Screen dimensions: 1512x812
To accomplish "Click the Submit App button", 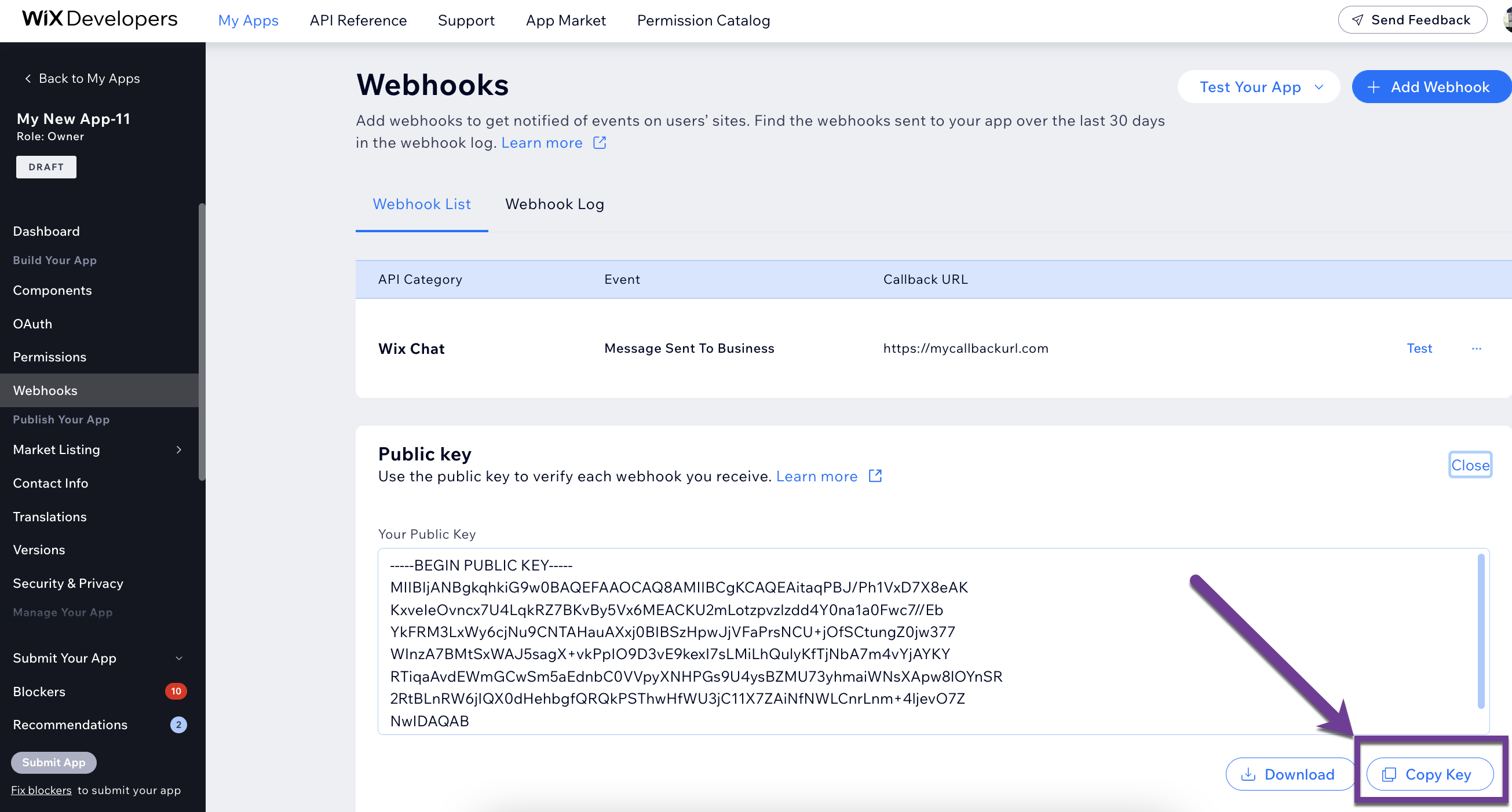I will click(54, 762).
